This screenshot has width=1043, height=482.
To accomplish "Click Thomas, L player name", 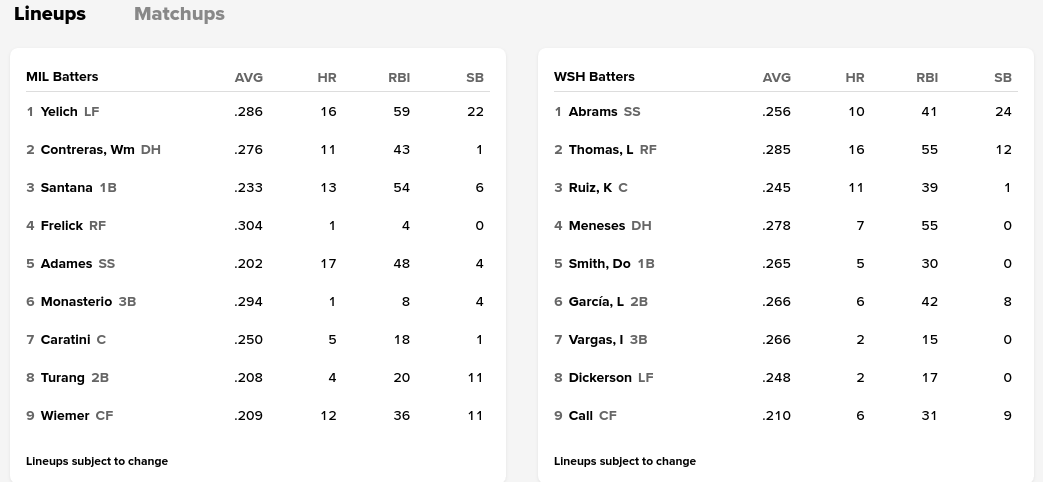I will point(601,150).
